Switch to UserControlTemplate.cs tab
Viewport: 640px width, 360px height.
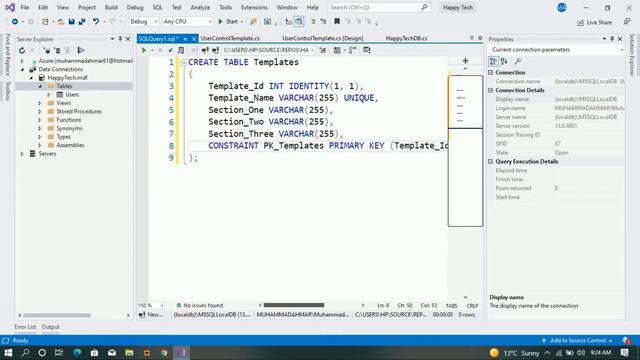click(x=230, y=38)
